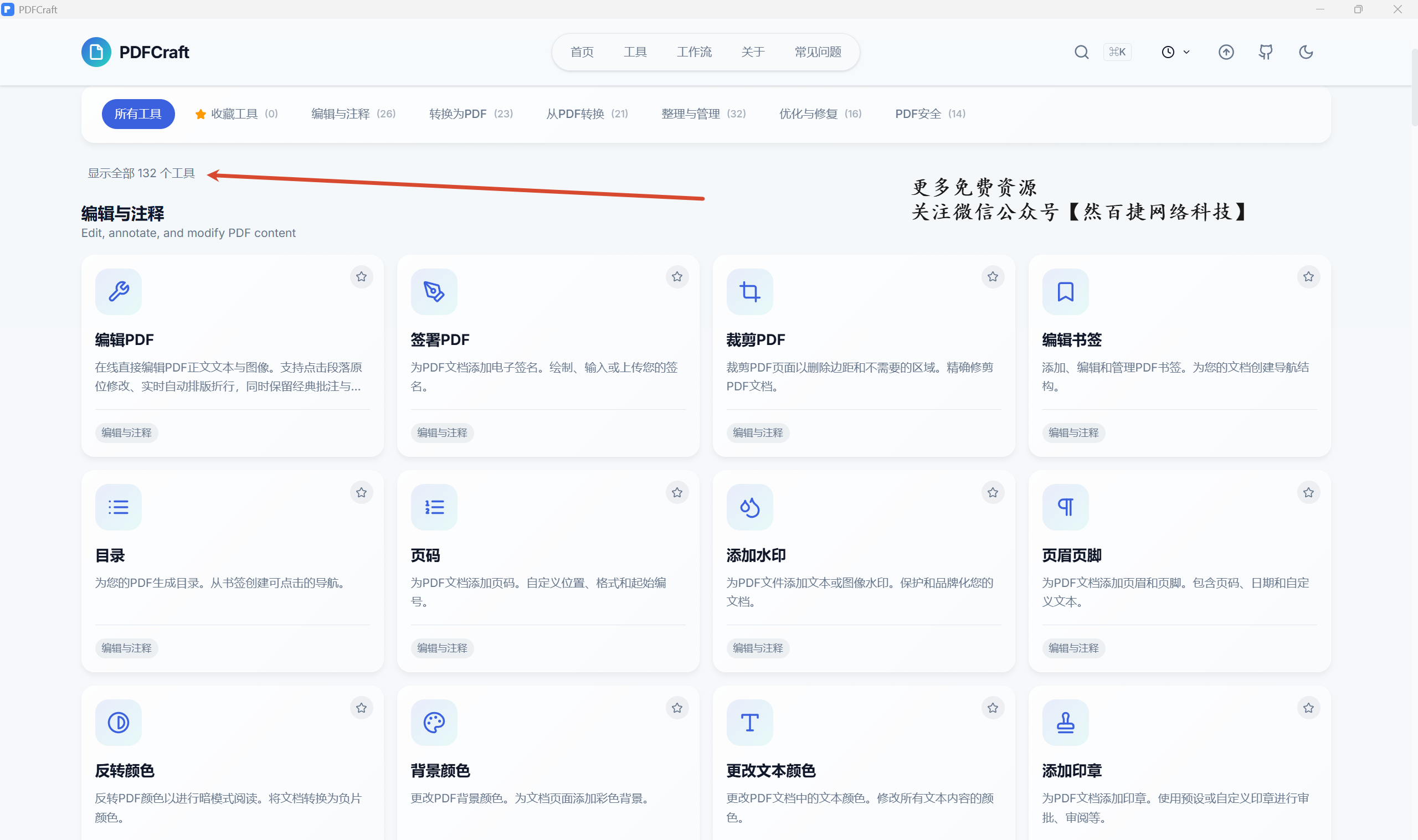Open the 裁剪PDF crop icon

pyautogui.click(x=749, y=291)
